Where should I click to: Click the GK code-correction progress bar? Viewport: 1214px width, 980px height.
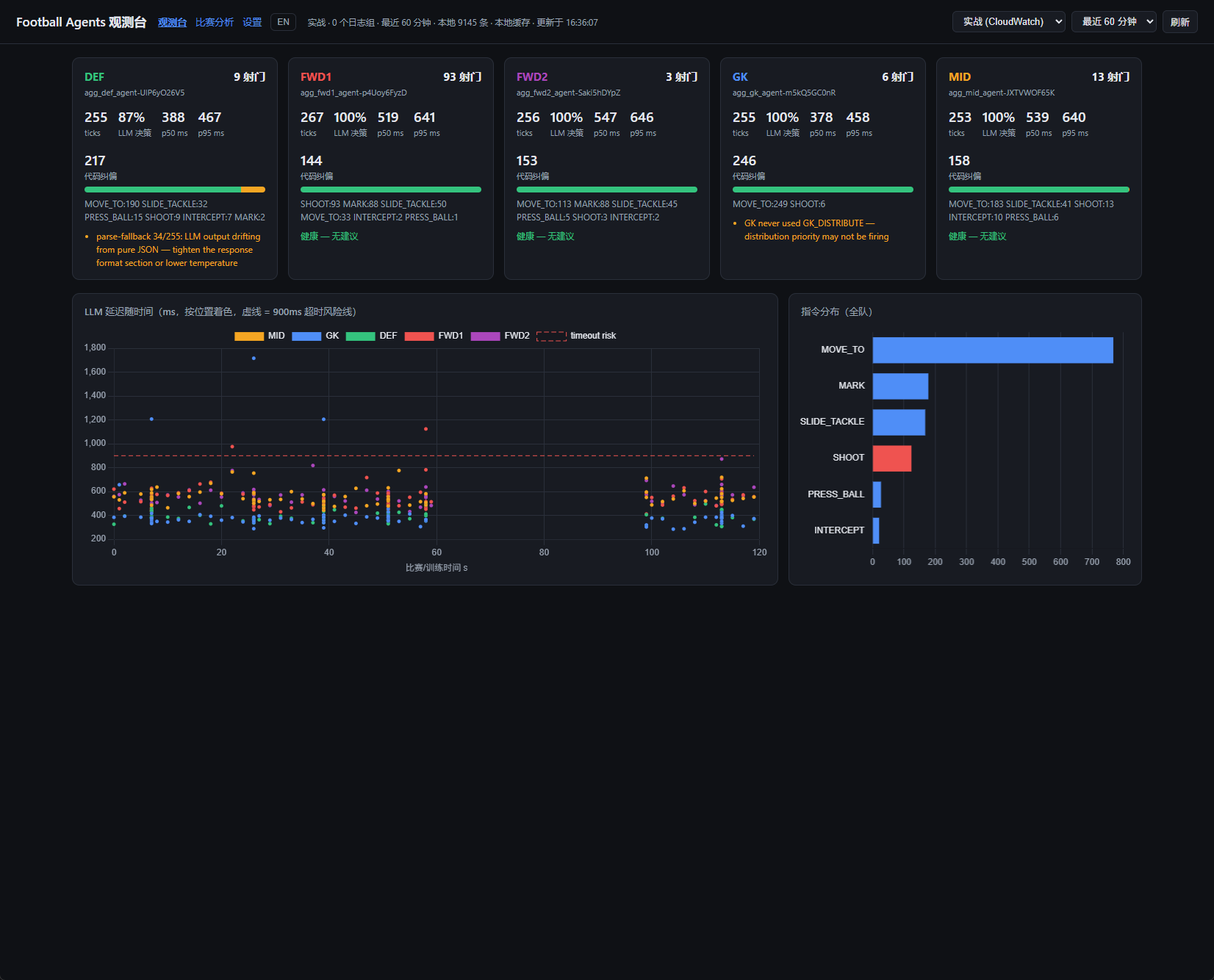pyautogui.click(x=823, y=190)
